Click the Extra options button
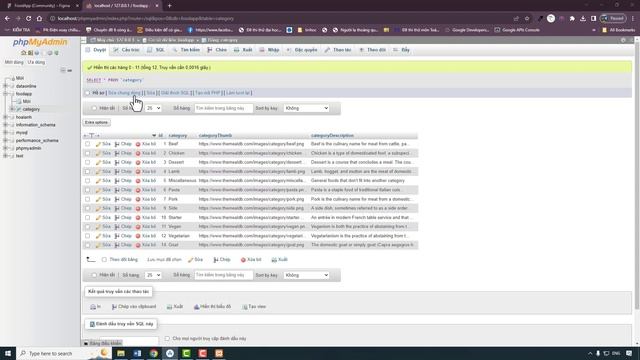Screen dimensions: 640x360 [x=97, y=122]
